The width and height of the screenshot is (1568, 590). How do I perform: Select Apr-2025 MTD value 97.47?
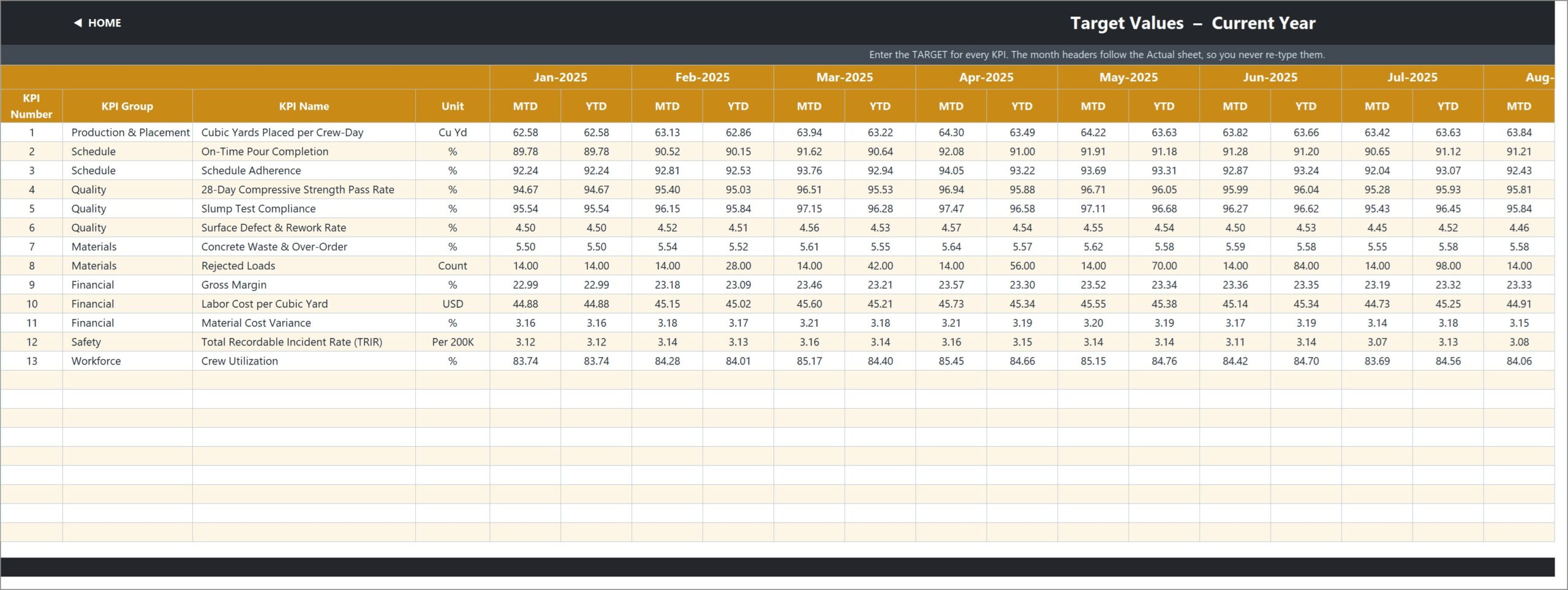[951, 208]
